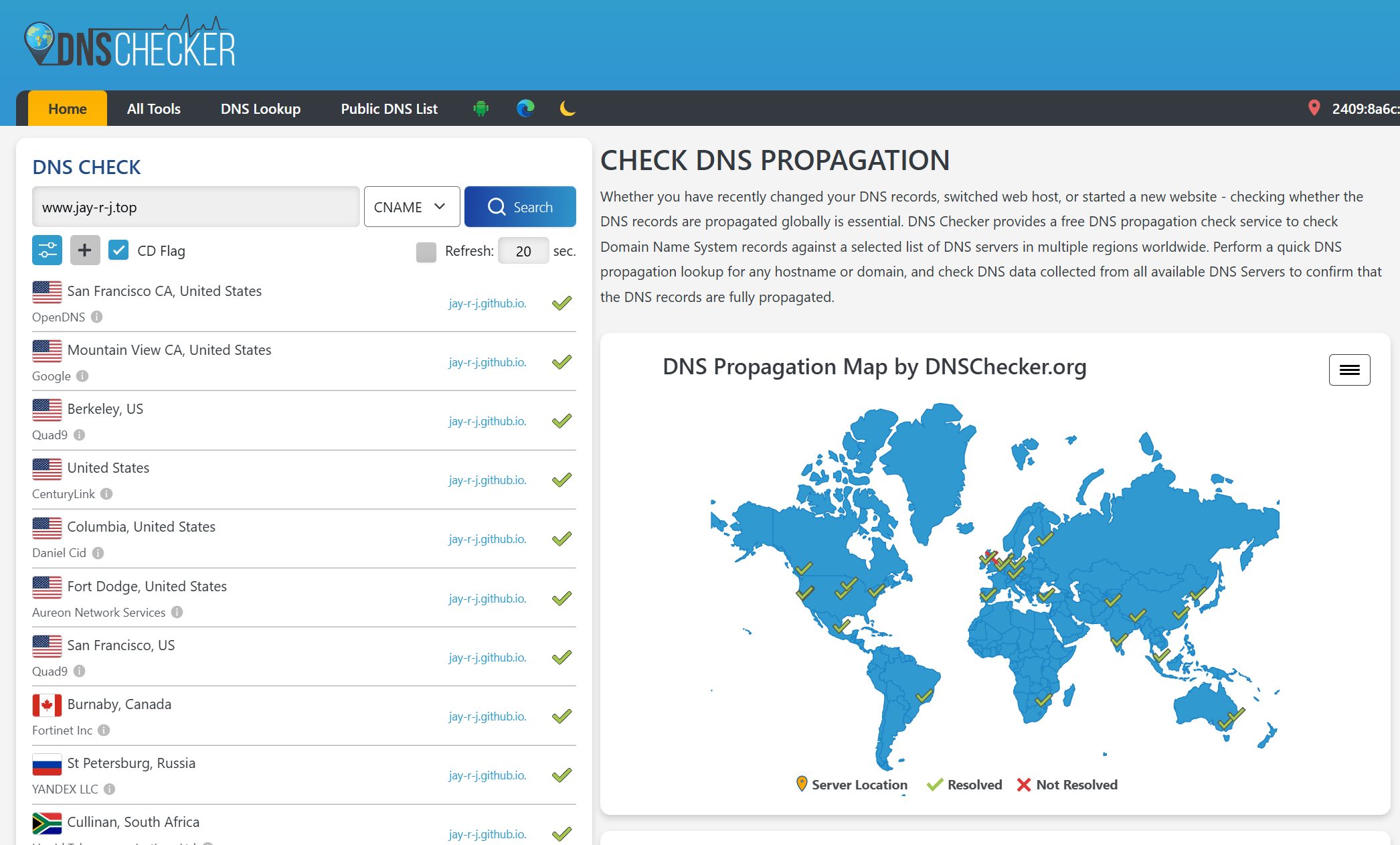This screenshot has height=845, width=1400.
Task: Enable the Refresh checkbox
Action: (426, 252)
